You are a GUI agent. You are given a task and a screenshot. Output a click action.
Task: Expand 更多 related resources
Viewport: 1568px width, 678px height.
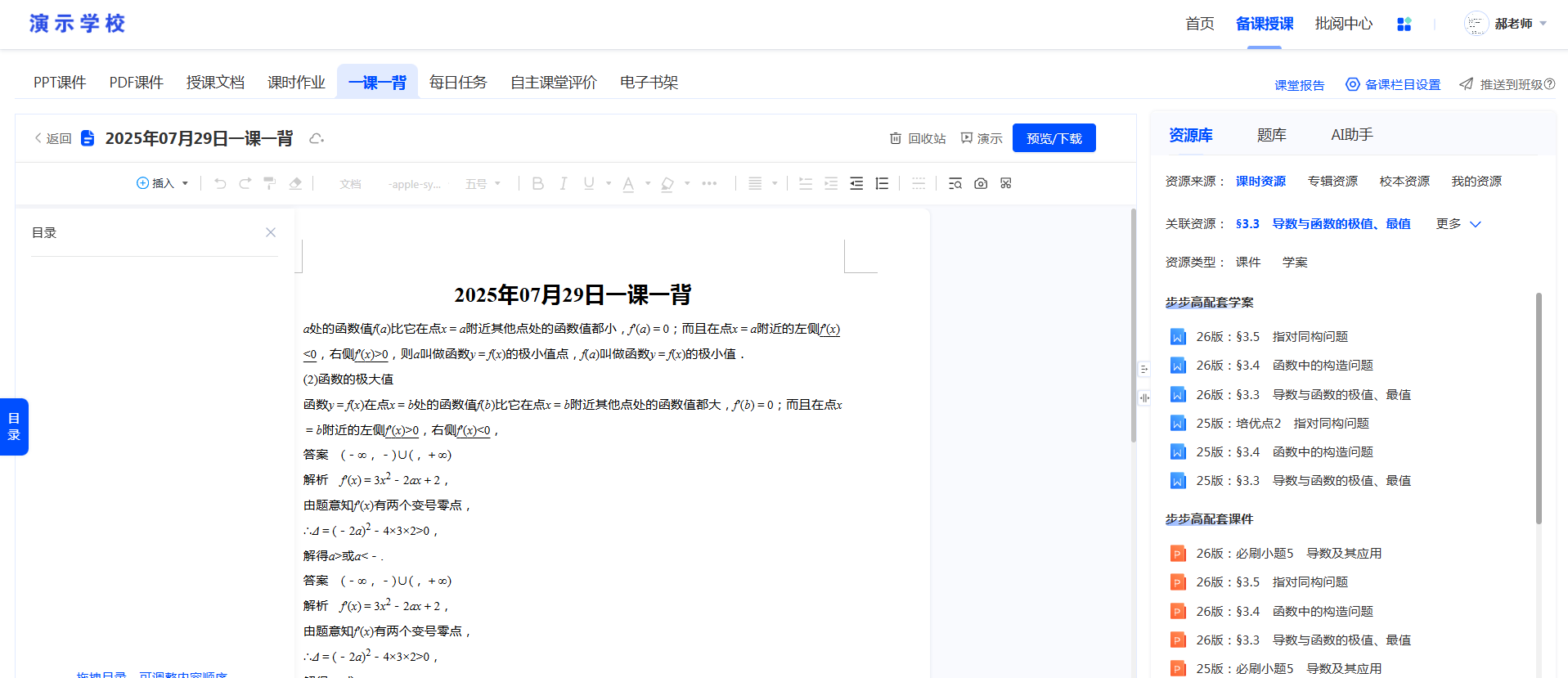click(1458, 224)
